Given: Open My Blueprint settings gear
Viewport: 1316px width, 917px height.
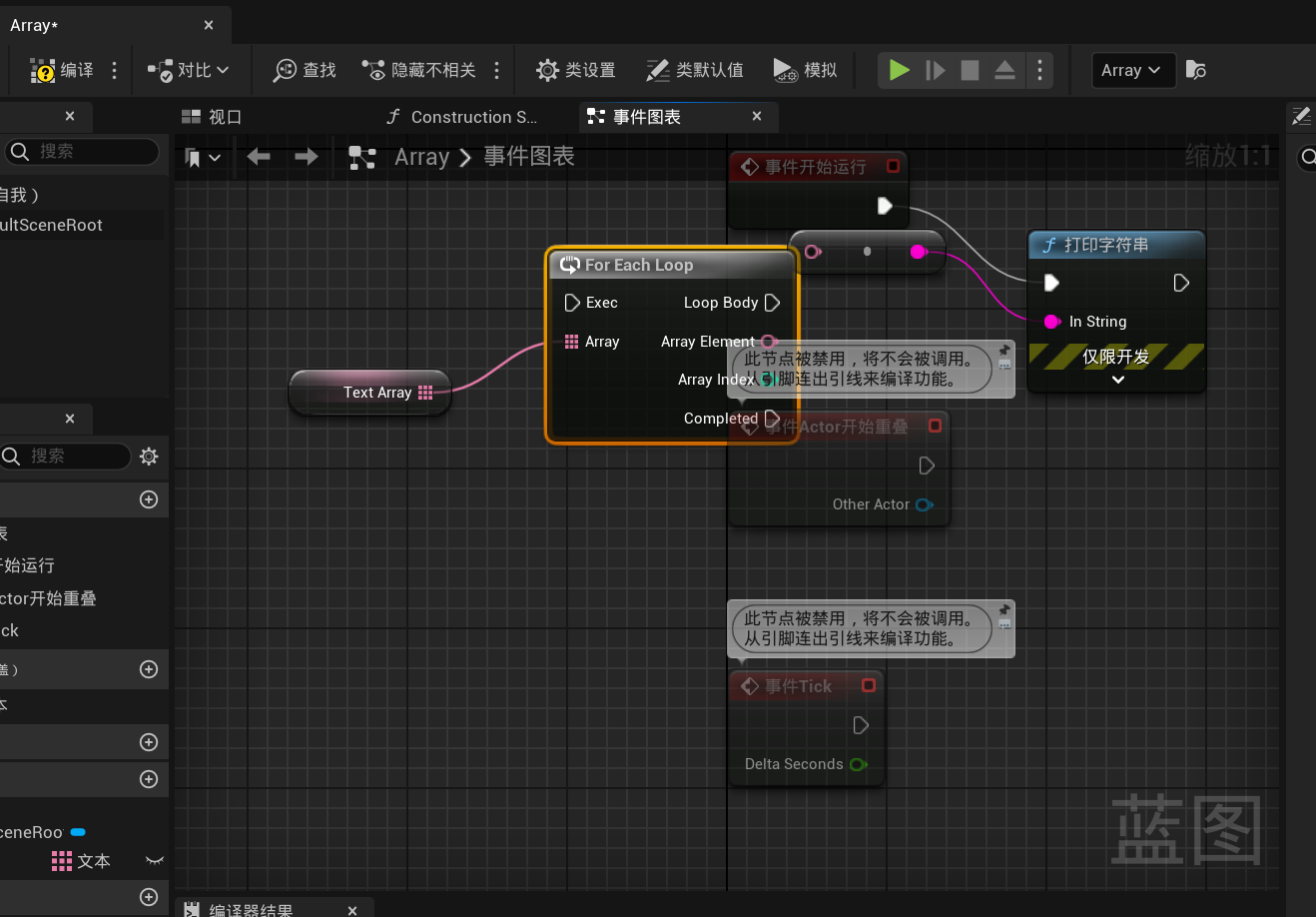Looking at the screenshot, I should [x=149, y=457].
